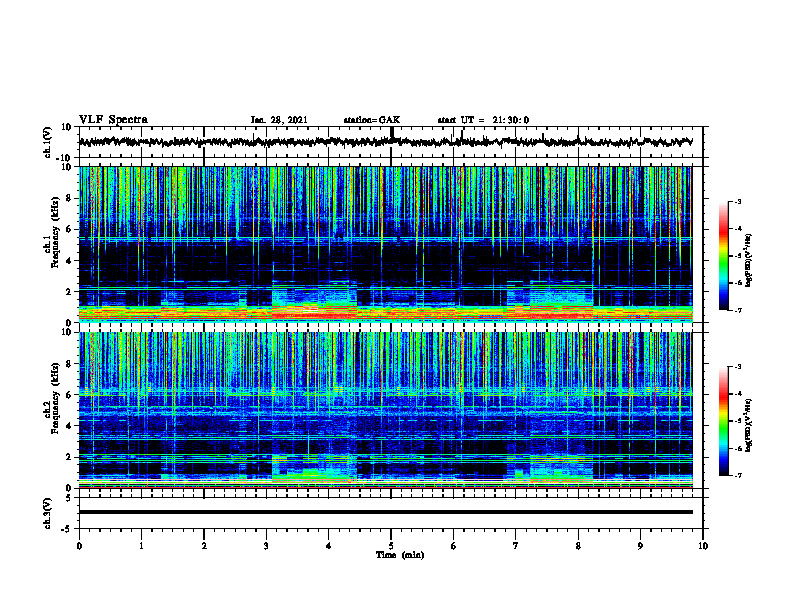The height and width of the screenshot is (612, 792).
Task: Click the "8" tick on ch.1 frequency axis
Action: coord(69,199)
